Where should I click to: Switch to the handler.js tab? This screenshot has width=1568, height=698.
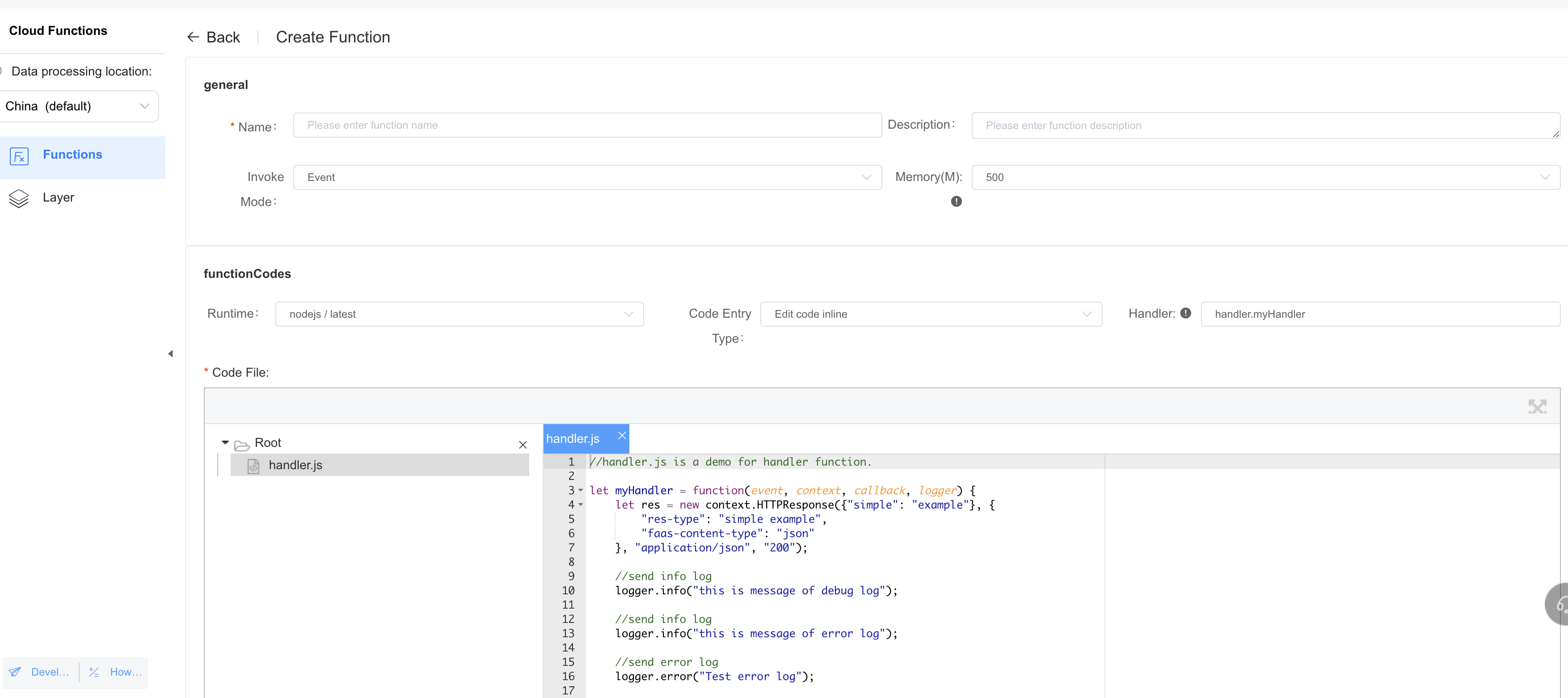click(573, 438)
